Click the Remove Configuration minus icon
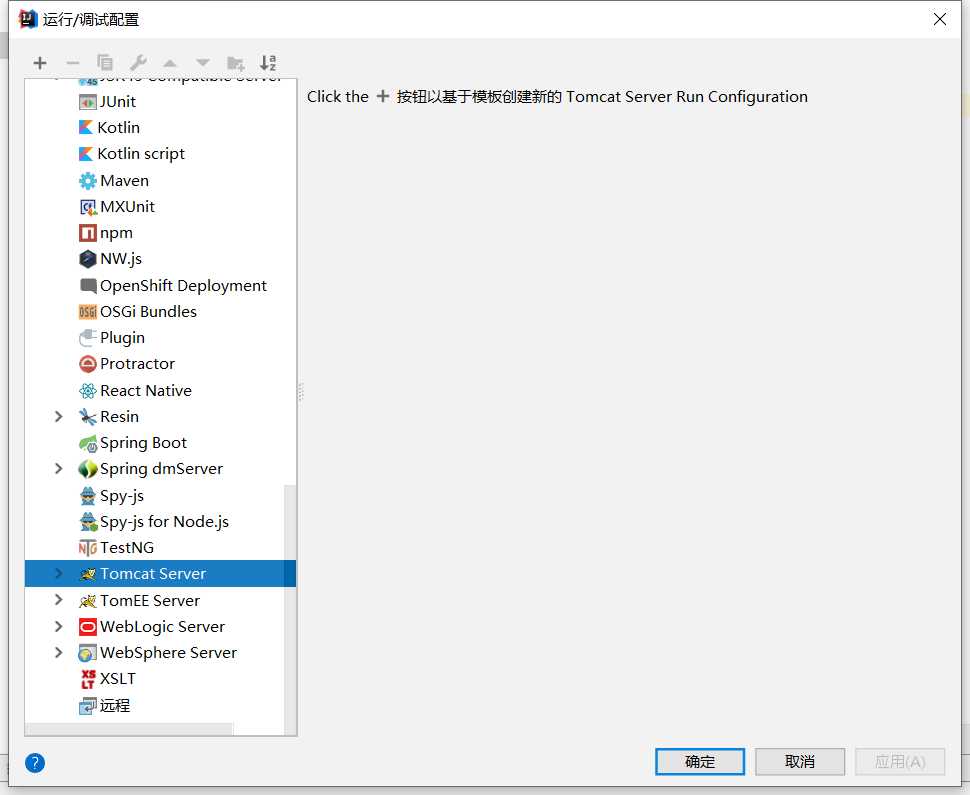Image resolution: width=970 pixels, height=795 pixels. [x=72, y=63]
